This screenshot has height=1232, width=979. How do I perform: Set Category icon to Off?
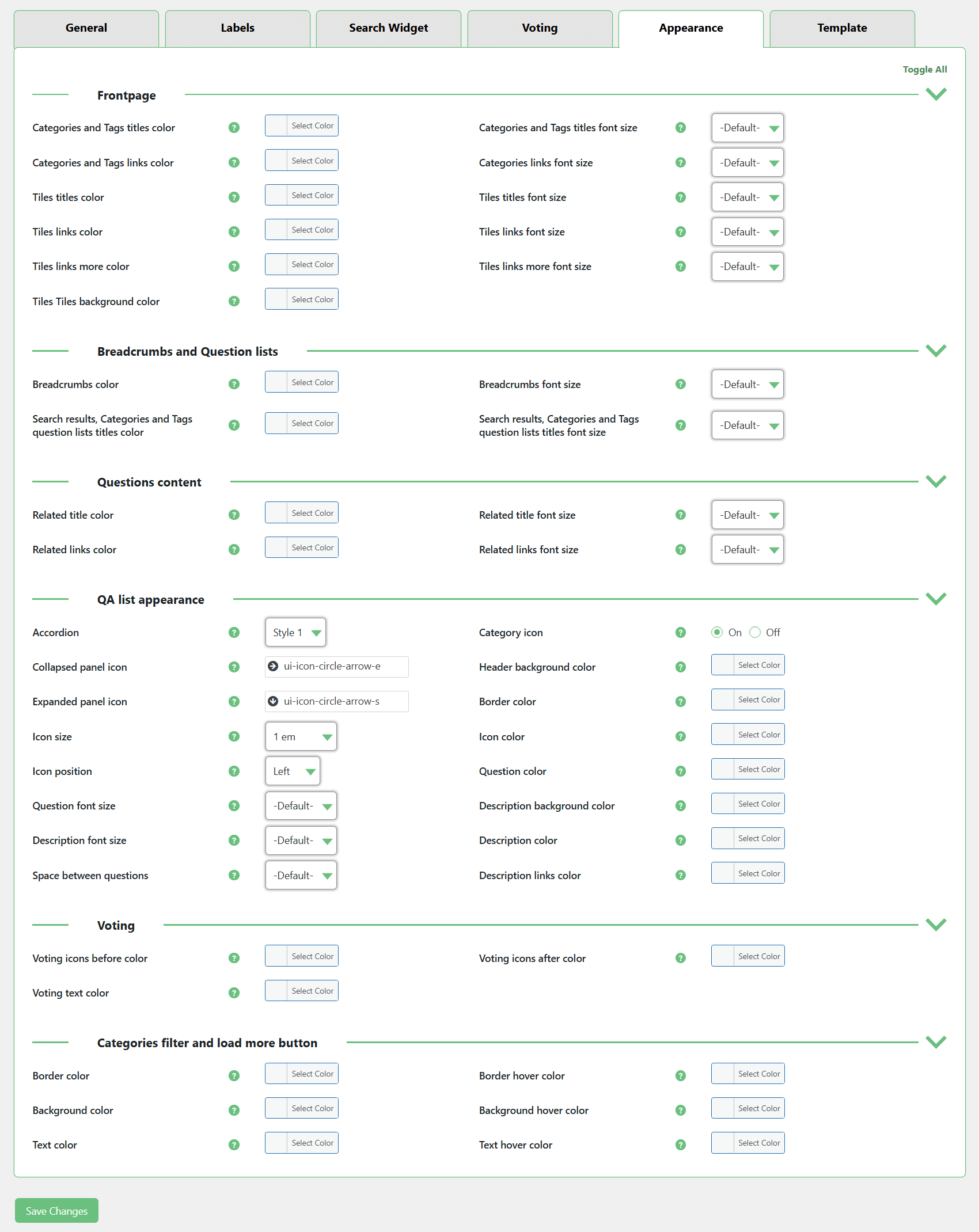pyautogui.click(x=755, y=633)
